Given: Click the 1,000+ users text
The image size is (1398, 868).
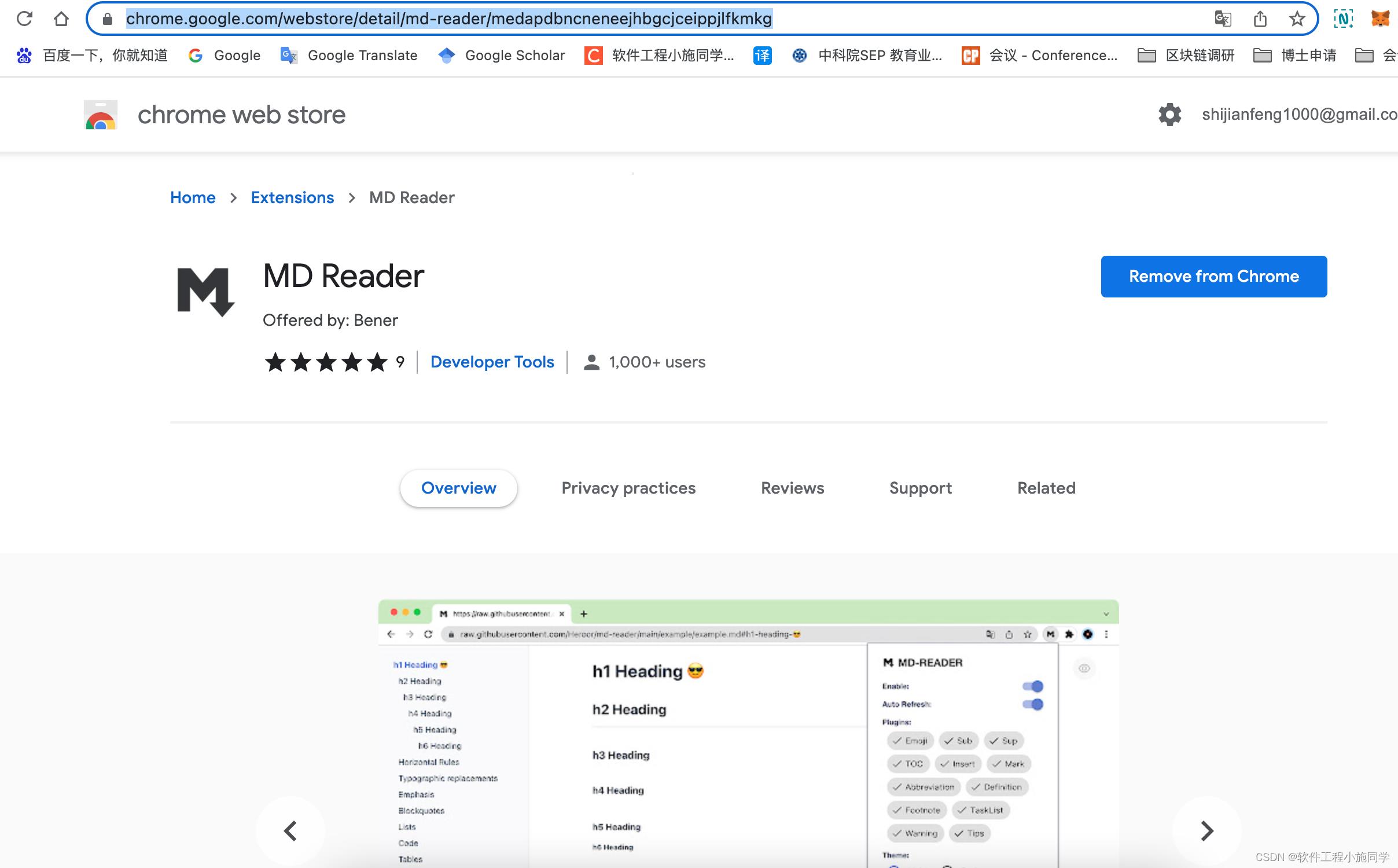Looking at the screenshot, I should 657,362.
